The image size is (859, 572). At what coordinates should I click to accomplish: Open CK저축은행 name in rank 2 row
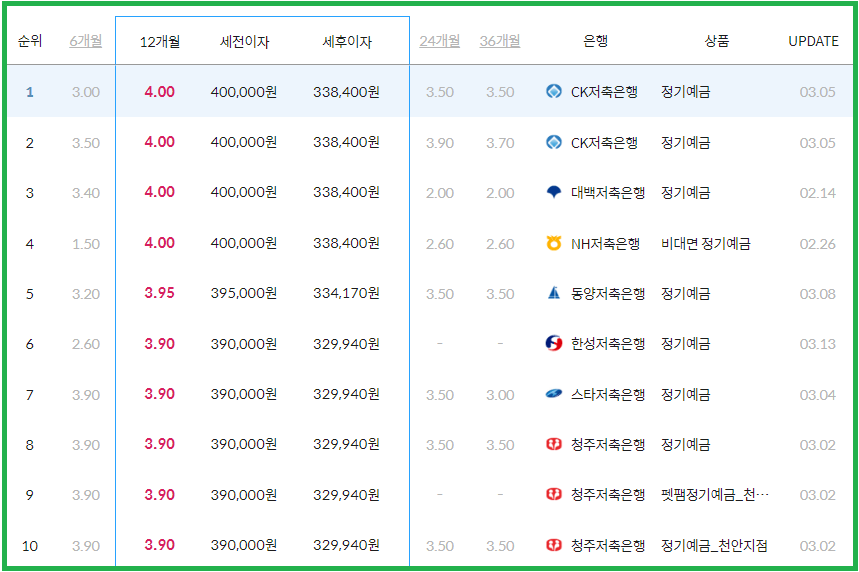click(x=604, y=143)
